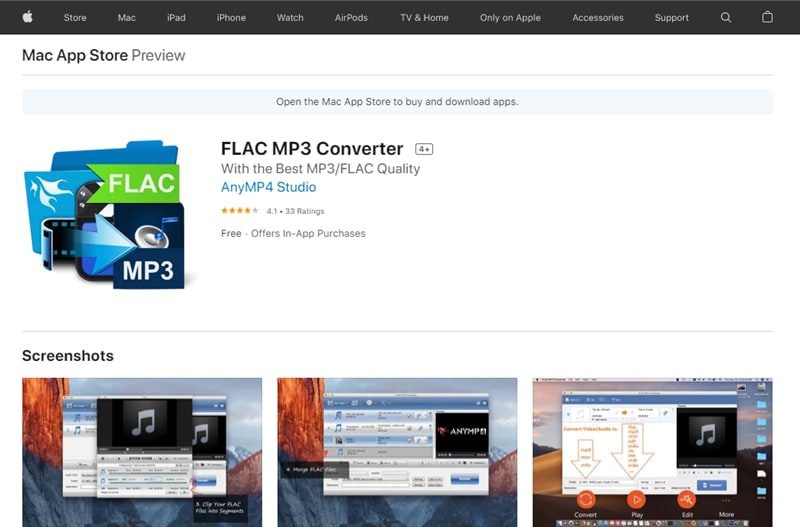The height and width of the screenshot is (527, 800).
Task: Click the Apple logo in the navigation bar
Action: coord(28,17)
